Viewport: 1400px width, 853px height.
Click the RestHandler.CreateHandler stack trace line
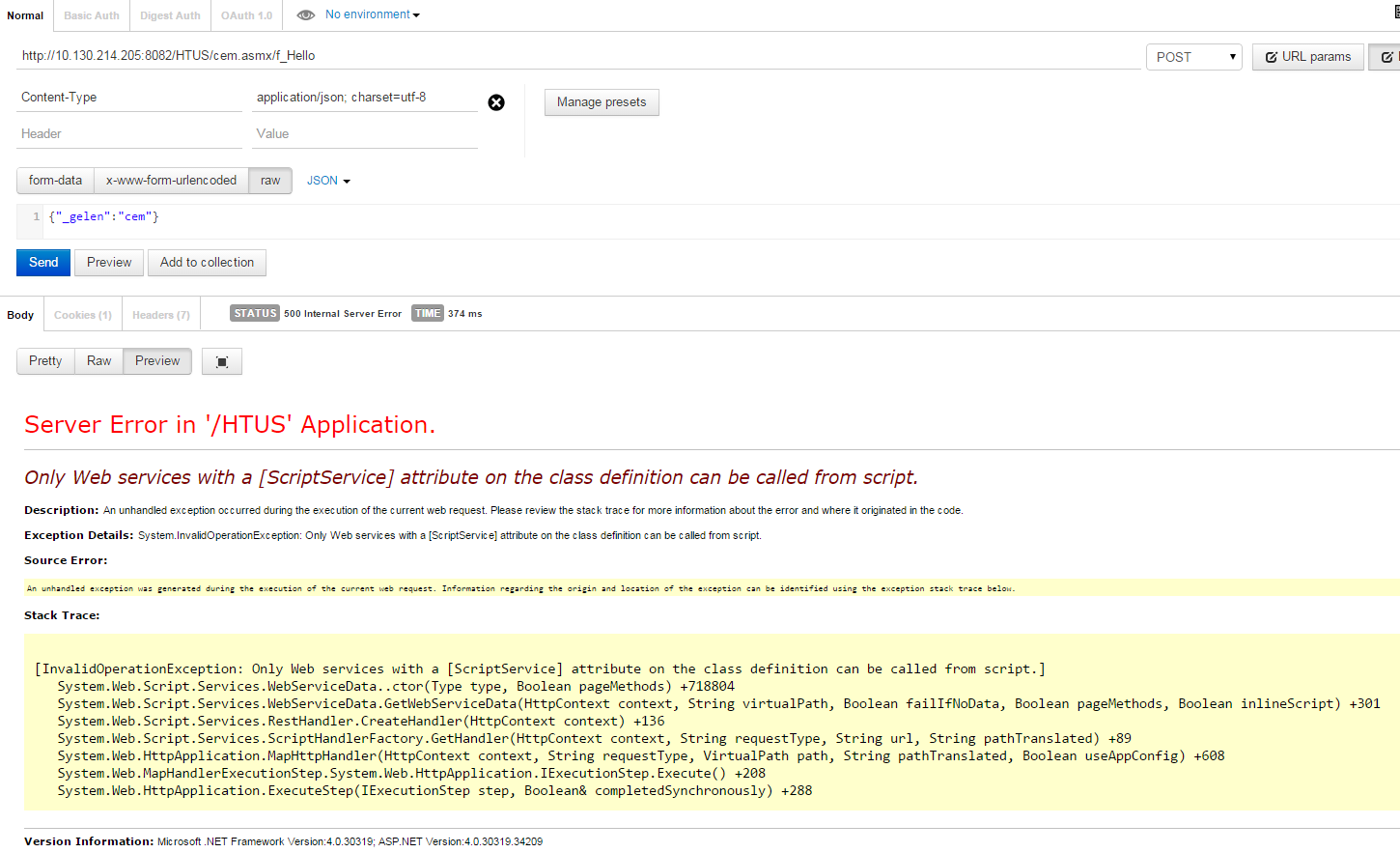(361, 721)
